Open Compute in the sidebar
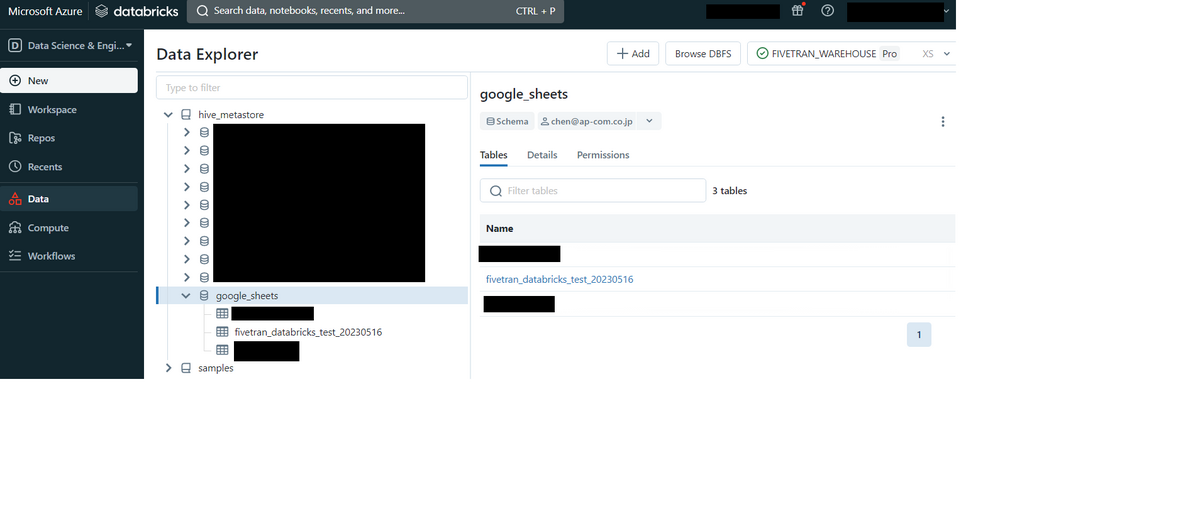Image resolution: width=1200 pixels, height=531 pixels. click(x=69, y=228)
